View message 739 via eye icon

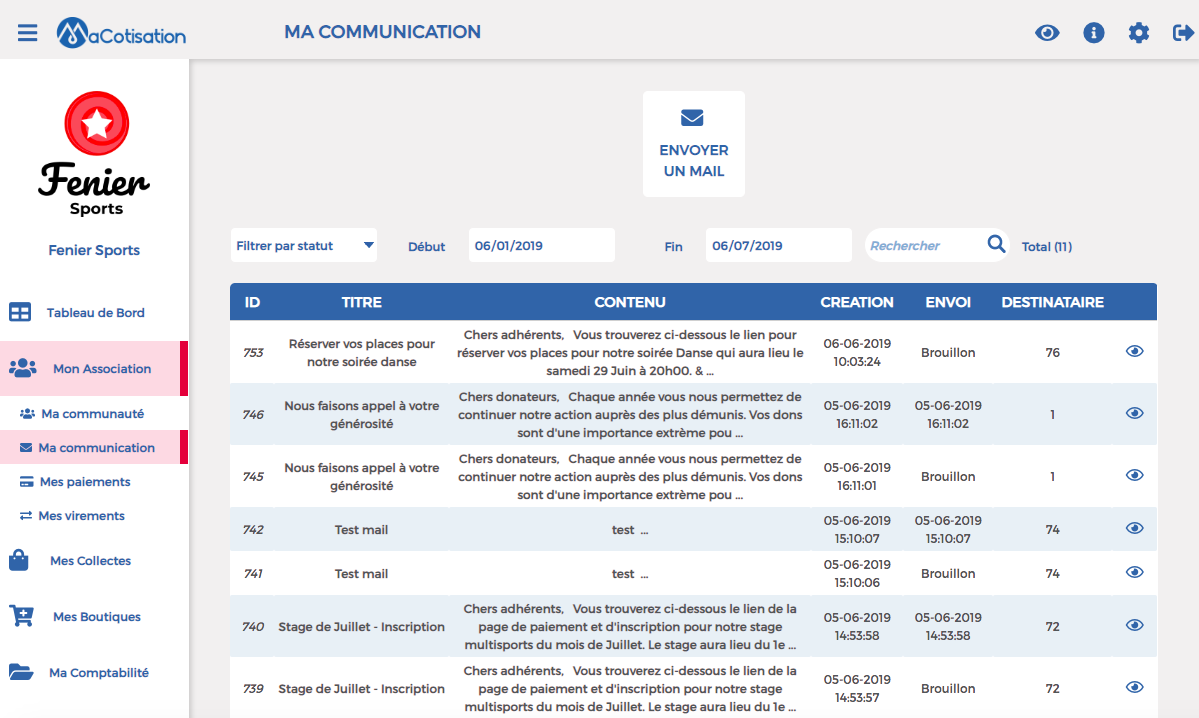[1134, 688]
